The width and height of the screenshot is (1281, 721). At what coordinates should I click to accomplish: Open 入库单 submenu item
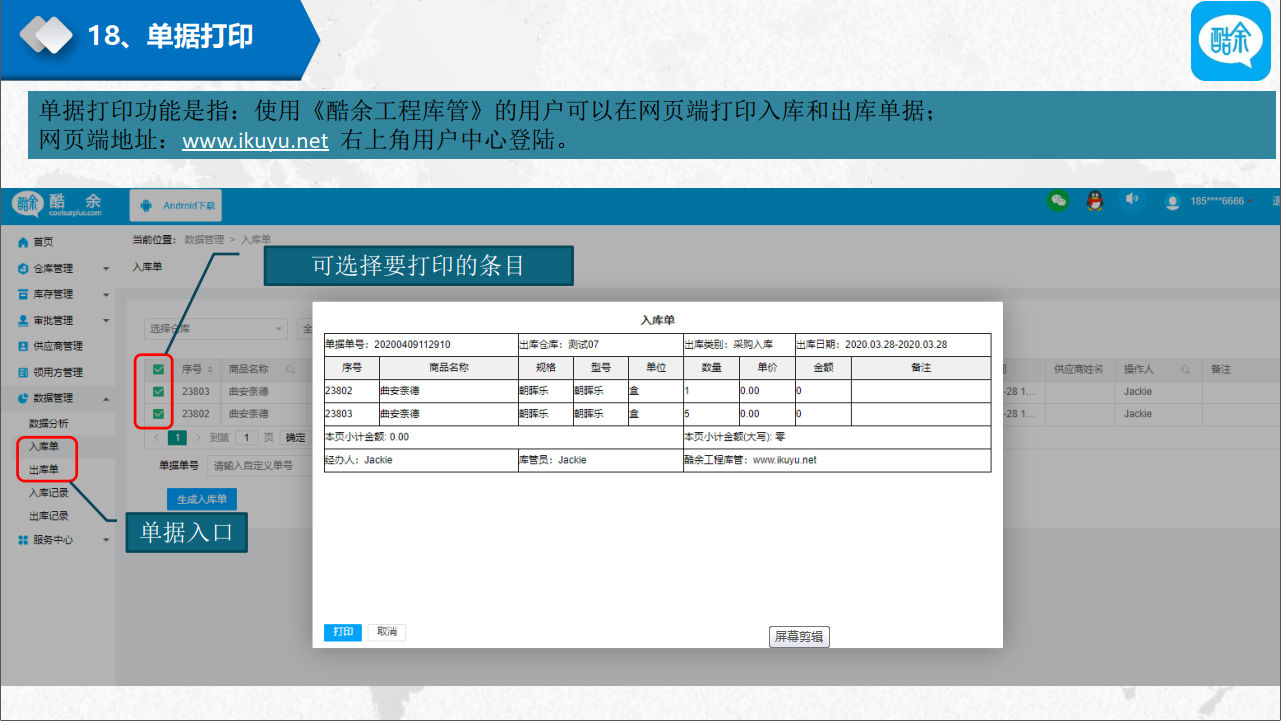pos(44,446)
